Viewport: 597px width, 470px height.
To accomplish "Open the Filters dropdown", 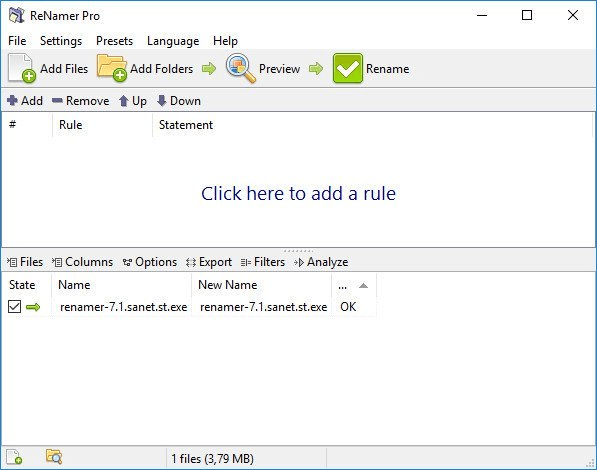I will pos(263,262).
